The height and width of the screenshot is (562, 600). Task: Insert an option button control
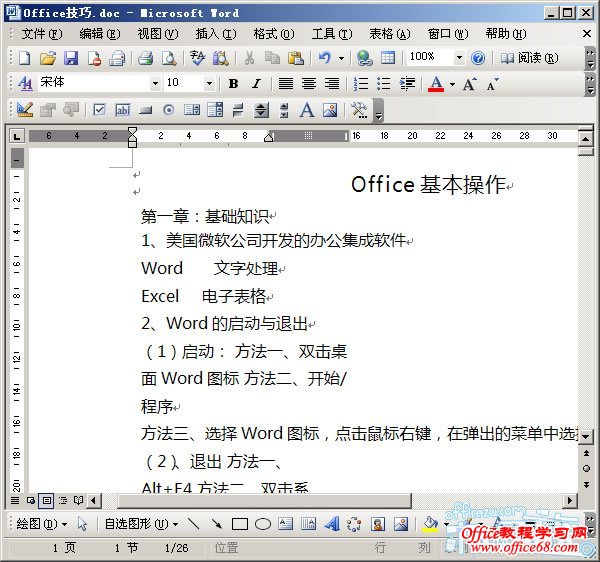(169, 110)
